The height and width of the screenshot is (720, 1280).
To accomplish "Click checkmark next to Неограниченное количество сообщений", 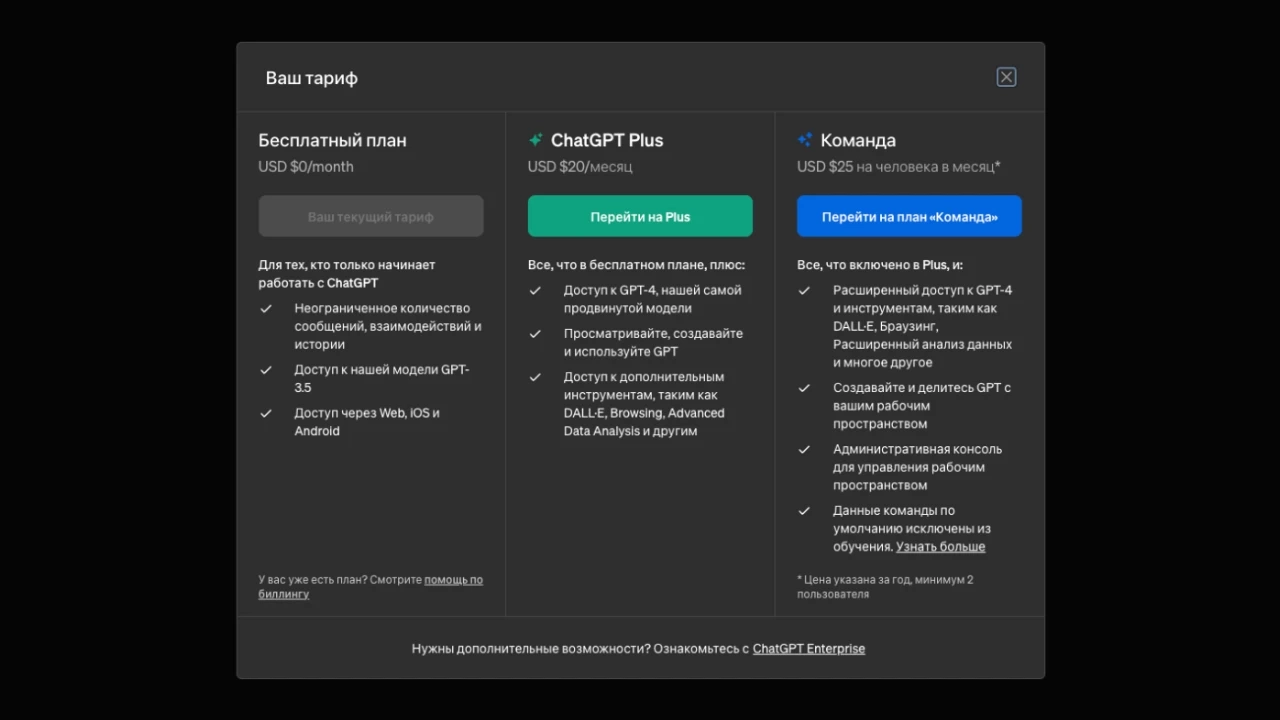I will (x=266, y=309).
